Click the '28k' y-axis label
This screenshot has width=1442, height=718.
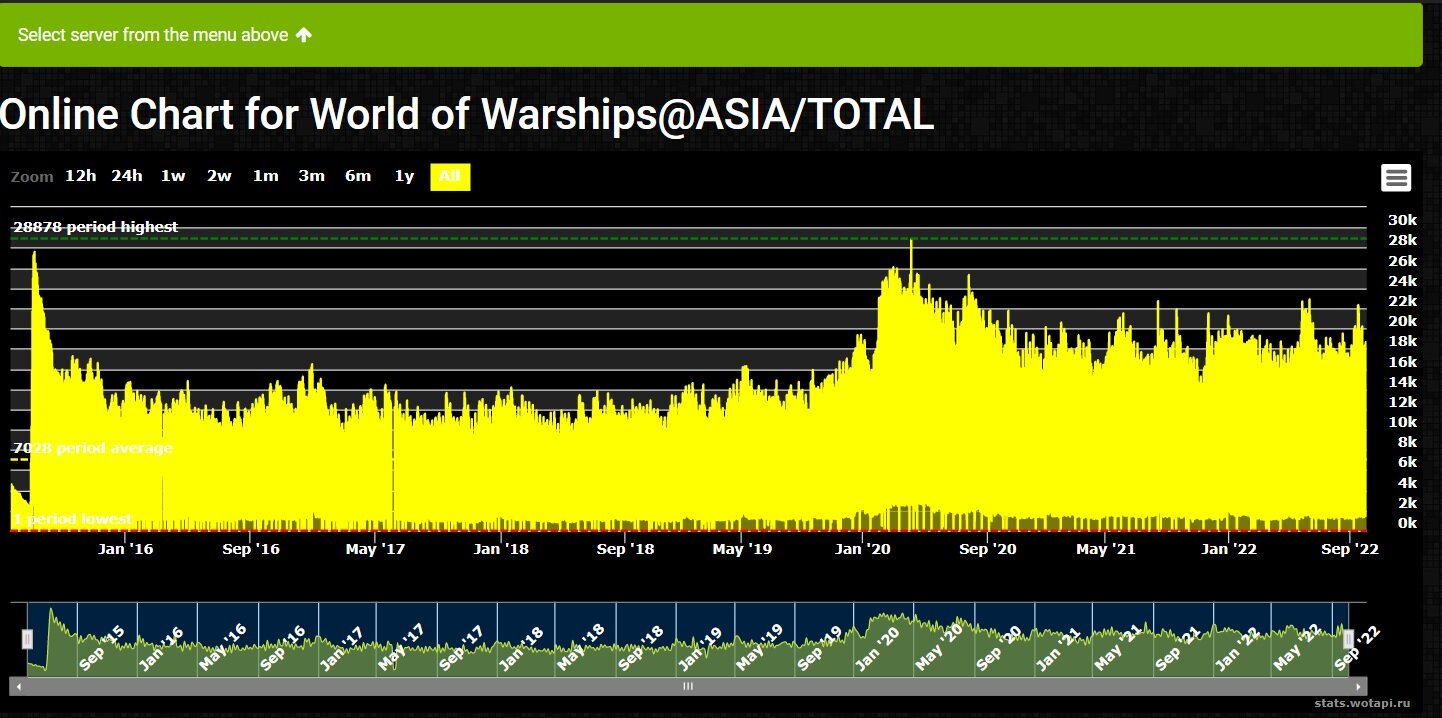tap(1403, 240)
